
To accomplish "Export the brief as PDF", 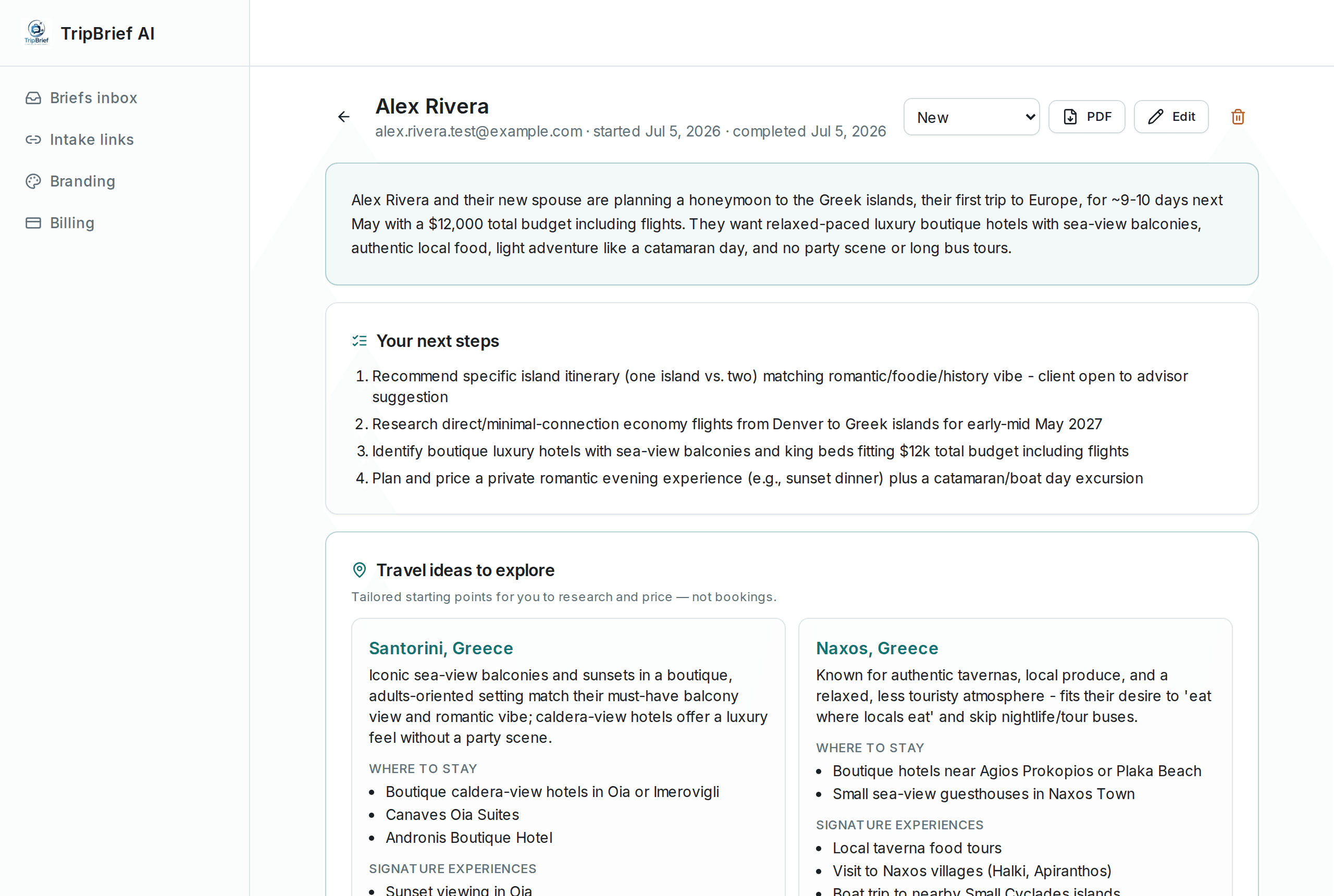I will [1086, 117].
